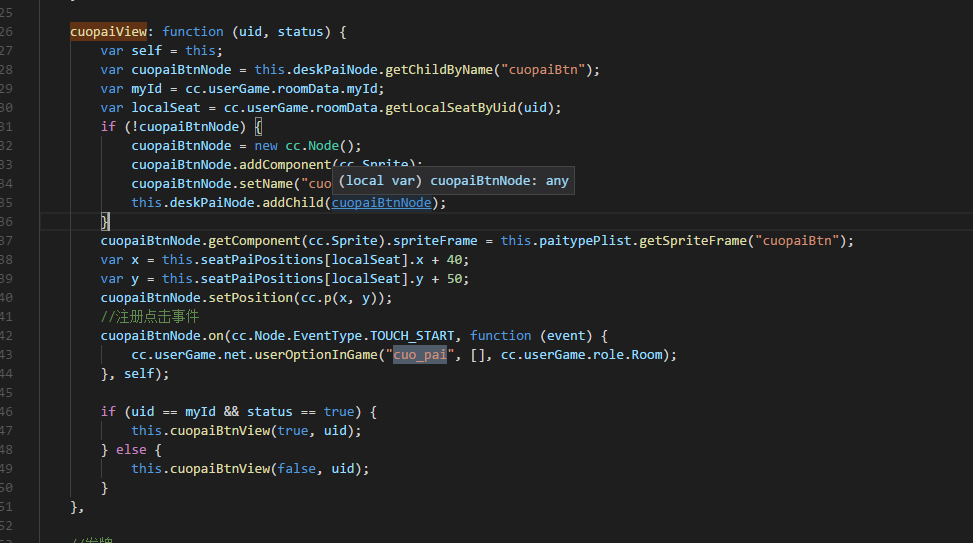Click the 'else' keyword

(x=131, y=450)
